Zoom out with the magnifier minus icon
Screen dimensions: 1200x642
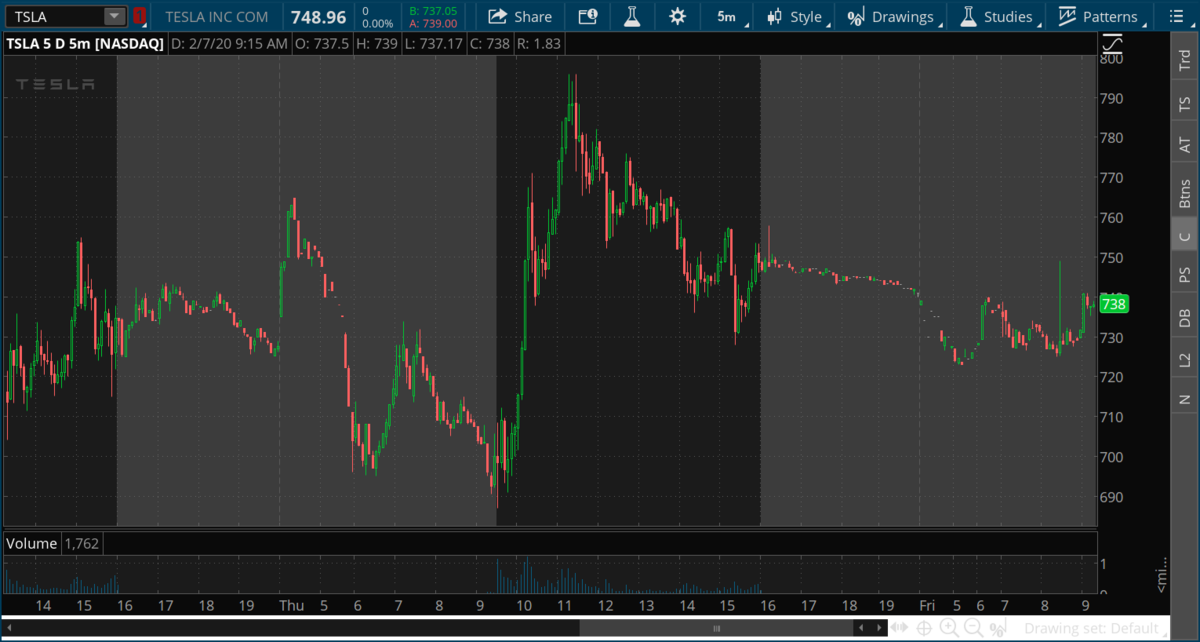[973, 628]
